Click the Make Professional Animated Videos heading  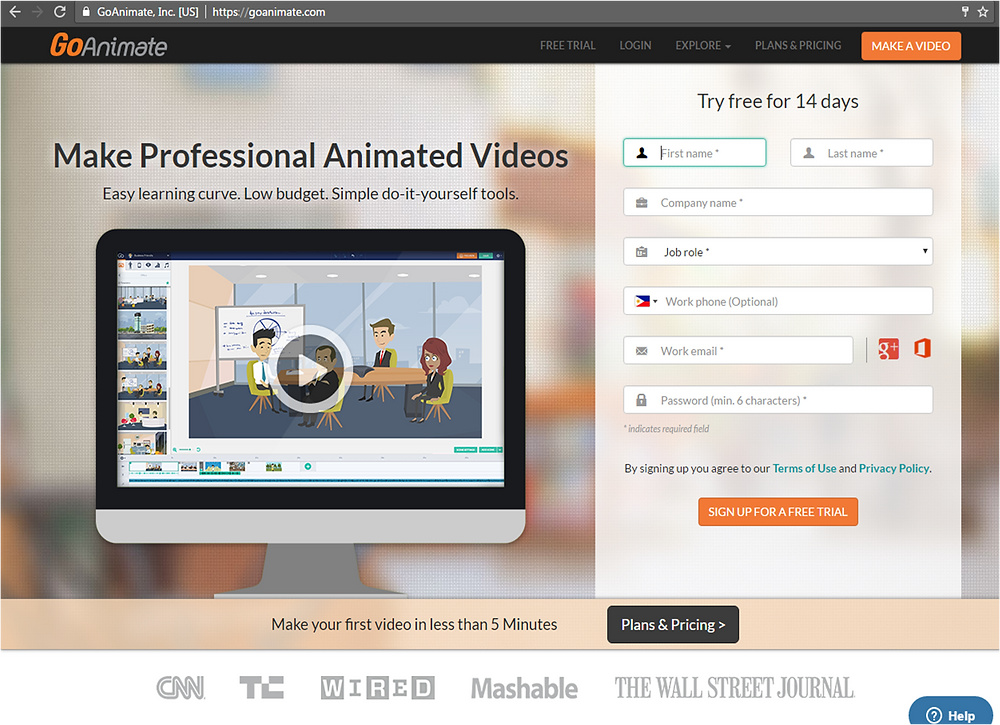coord(311,156)
